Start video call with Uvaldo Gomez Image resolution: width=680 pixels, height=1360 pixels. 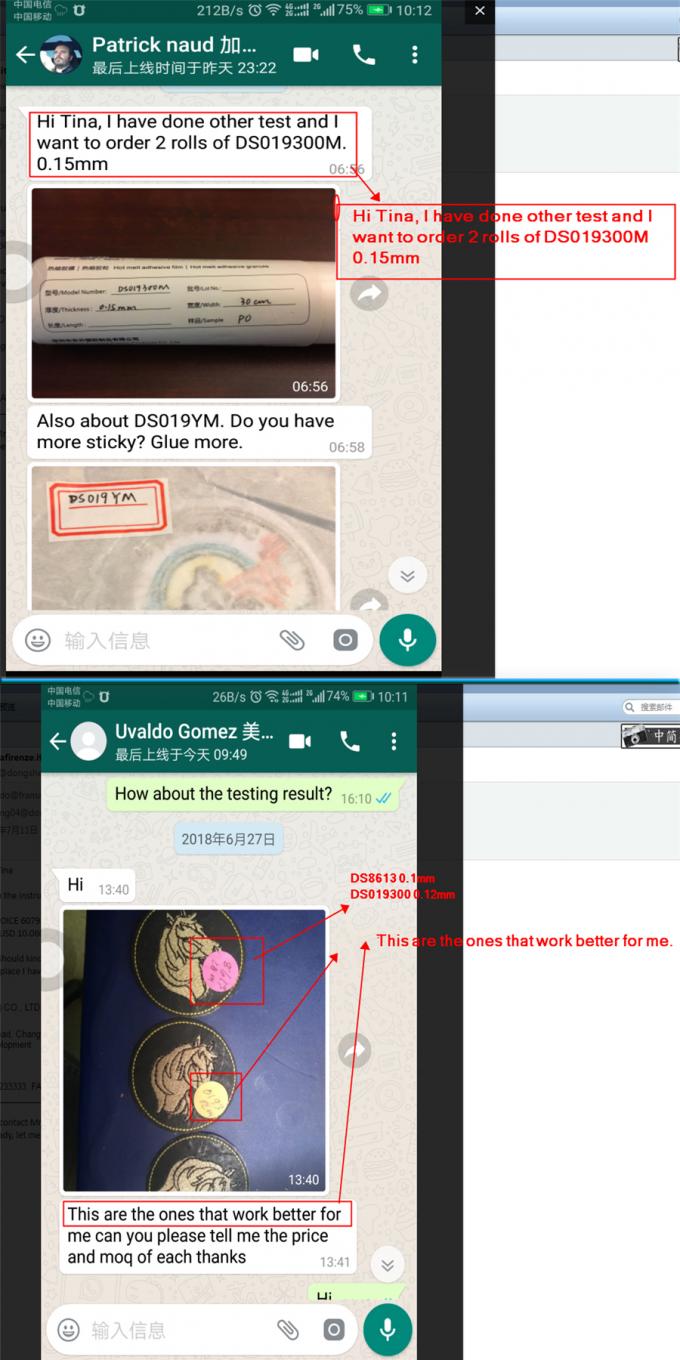300,741
